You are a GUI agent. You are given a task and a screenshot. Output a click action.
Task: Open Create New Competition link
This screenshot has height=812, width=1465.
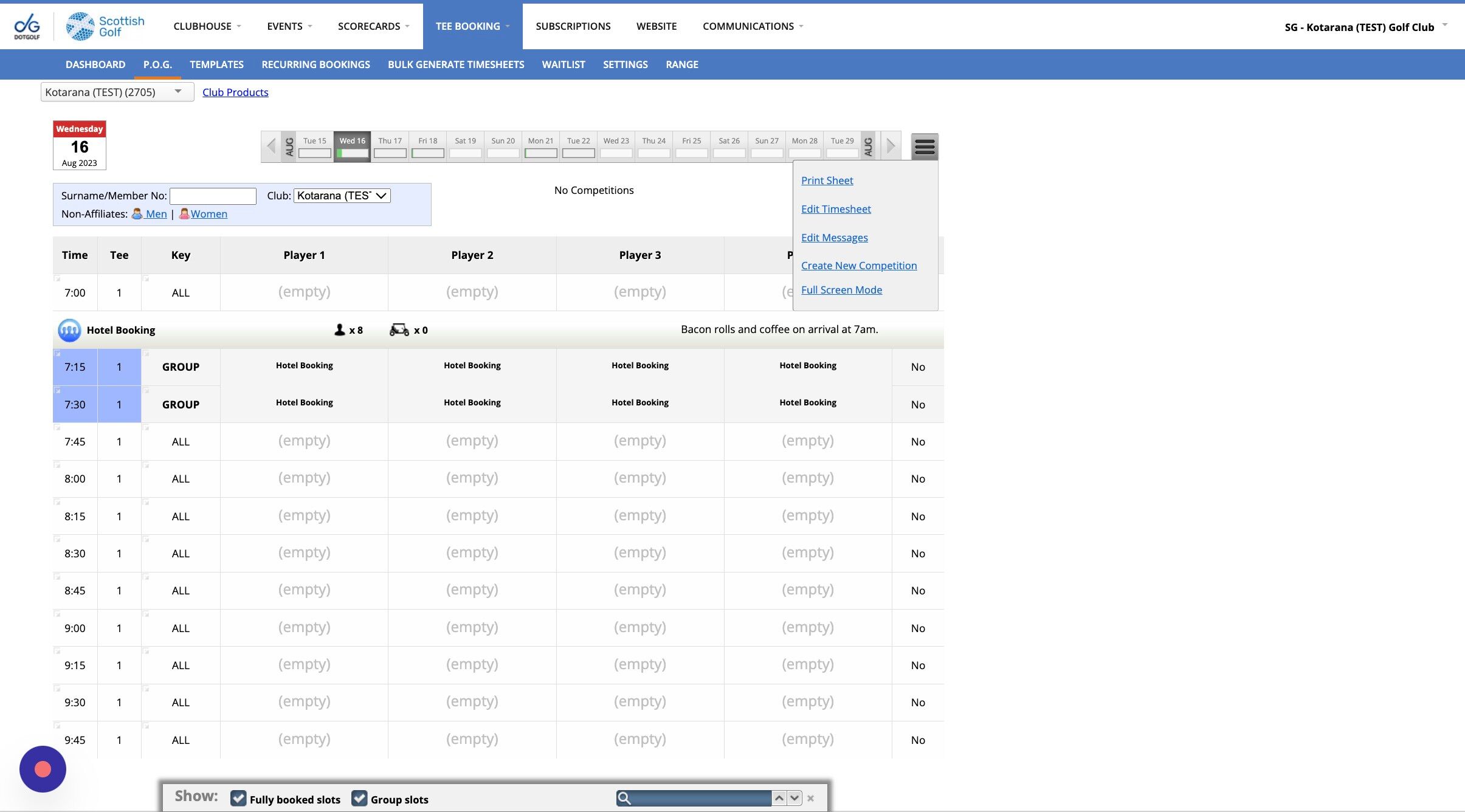(858, 266)
